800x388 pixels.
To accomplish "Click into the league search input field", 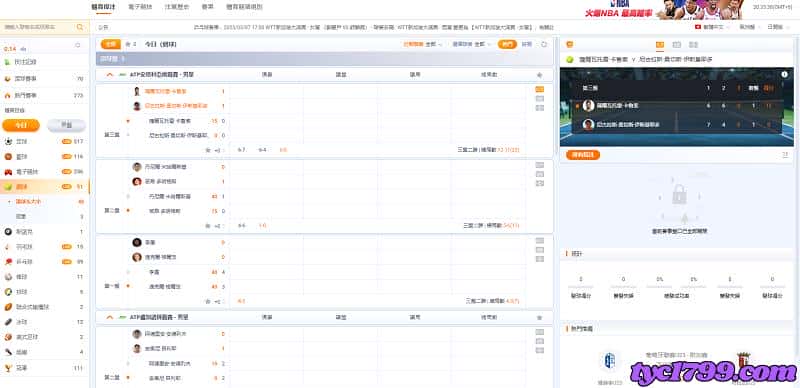I will (38, 27).
